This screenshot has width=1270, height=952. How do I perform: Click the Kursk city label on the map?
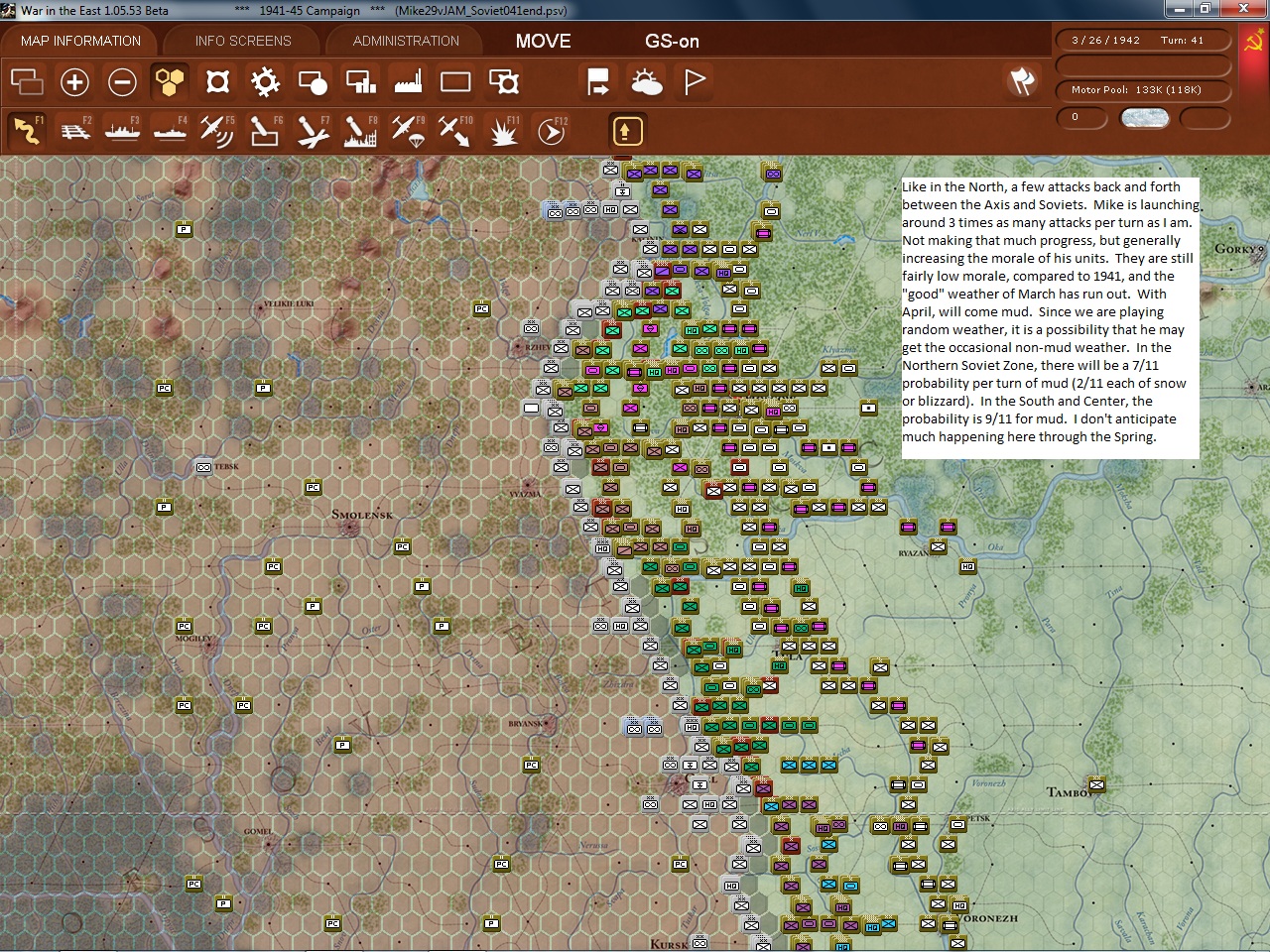(669, 944)
